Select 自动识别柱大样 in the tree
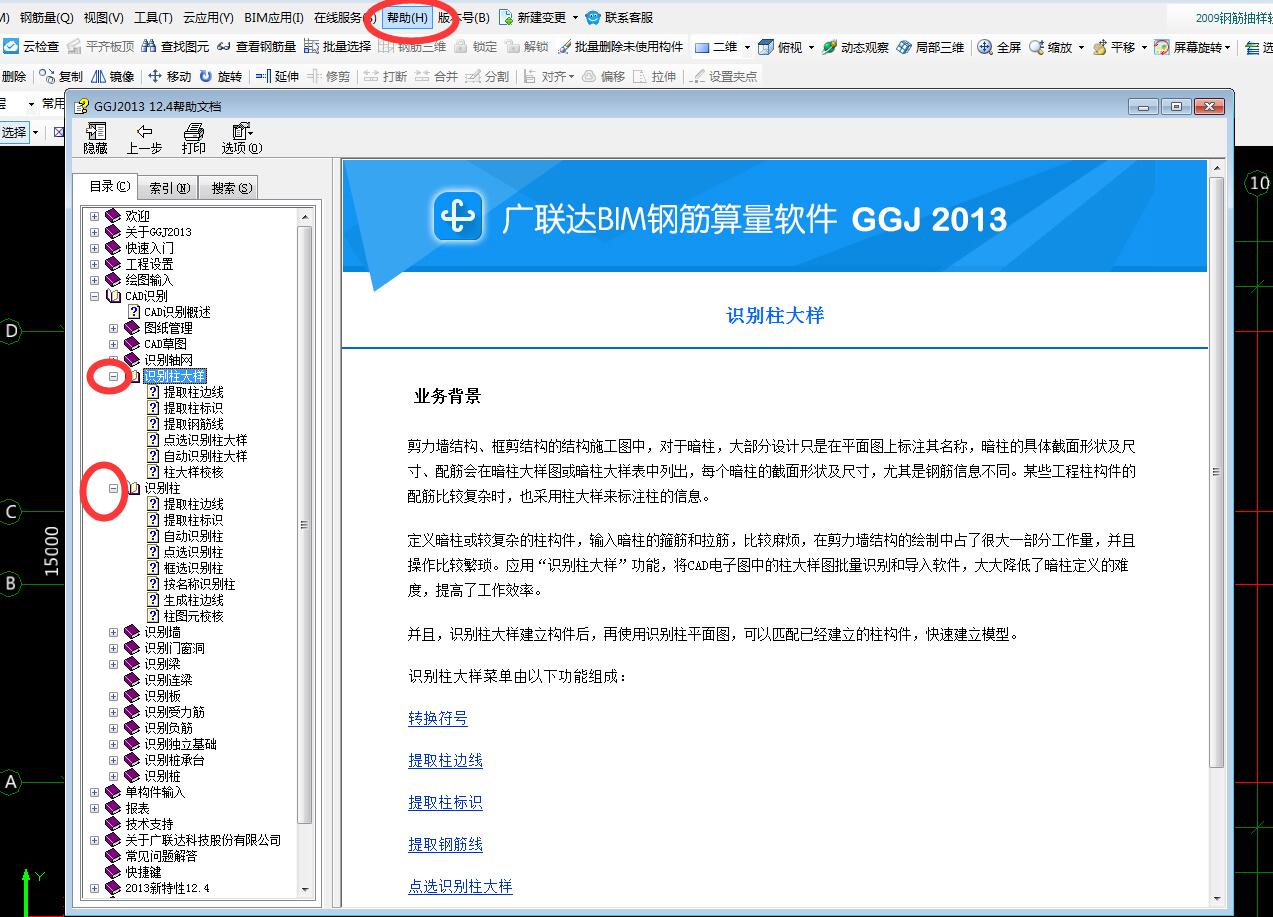The image size is (1273, 917). (x=205, y=456)
